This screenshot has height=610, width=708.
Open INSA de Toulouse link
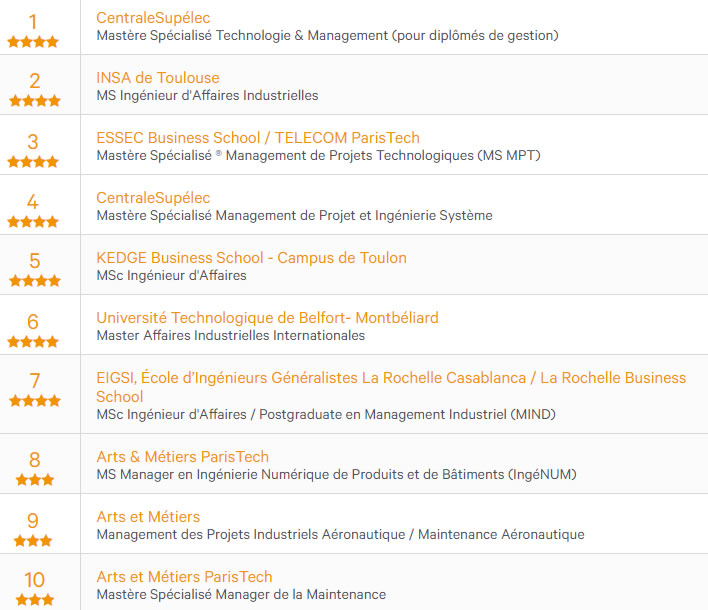(x=158, y=78)
